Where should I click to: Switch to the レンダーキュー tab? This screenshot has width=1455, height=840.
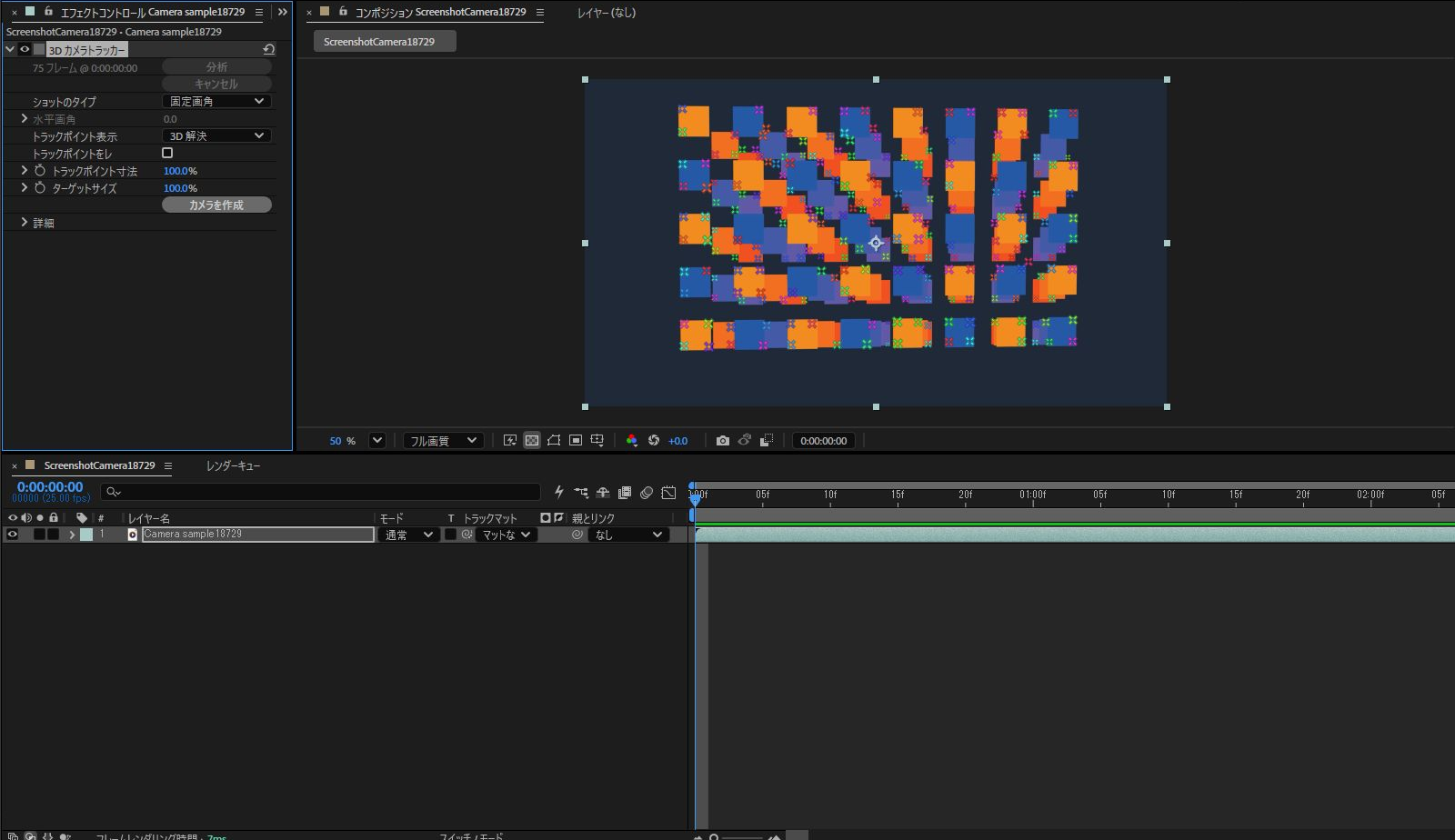point(233,465)
